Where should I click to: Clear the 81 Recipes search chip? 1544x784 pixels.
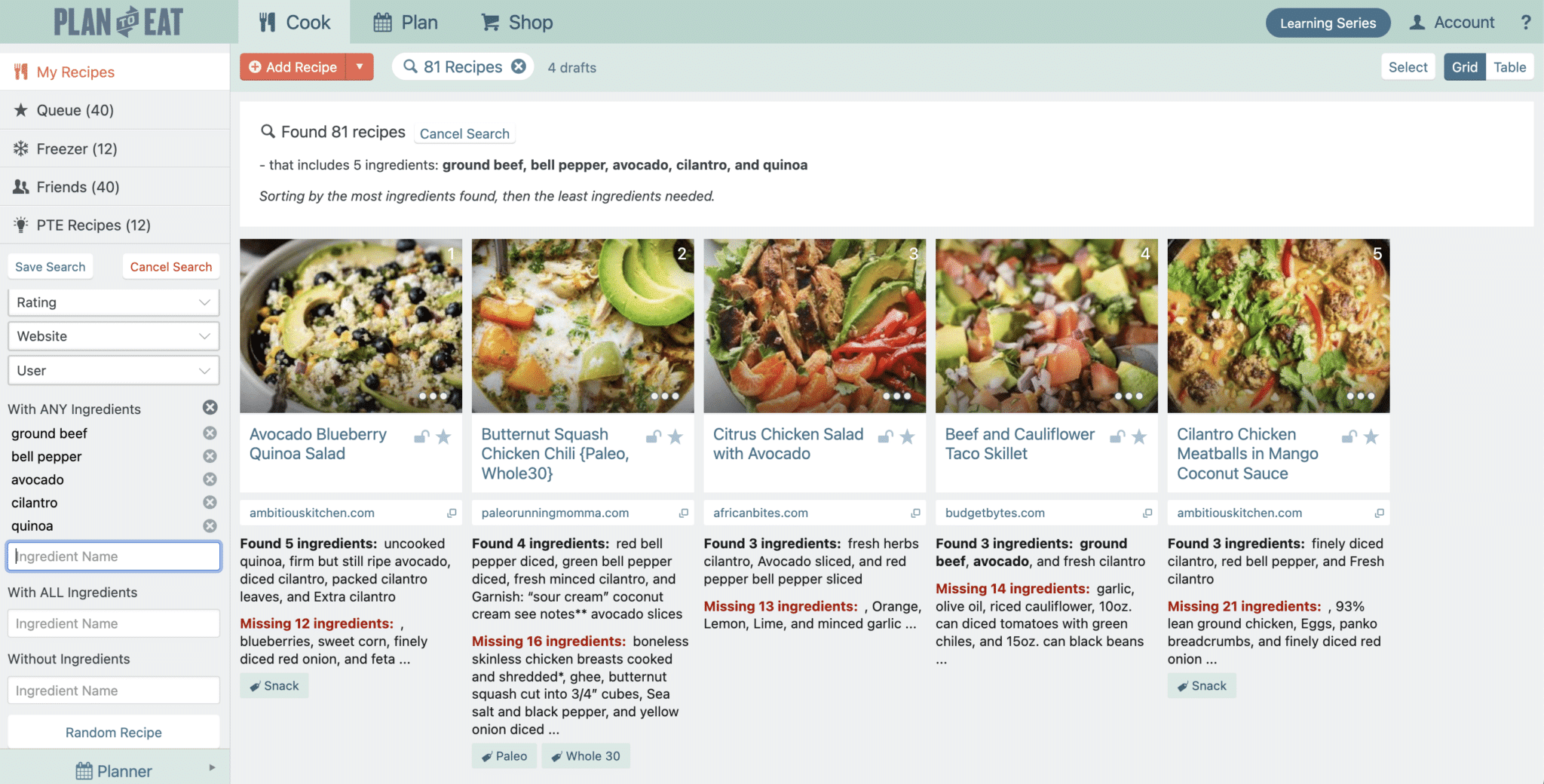click(x=519, y=66)
